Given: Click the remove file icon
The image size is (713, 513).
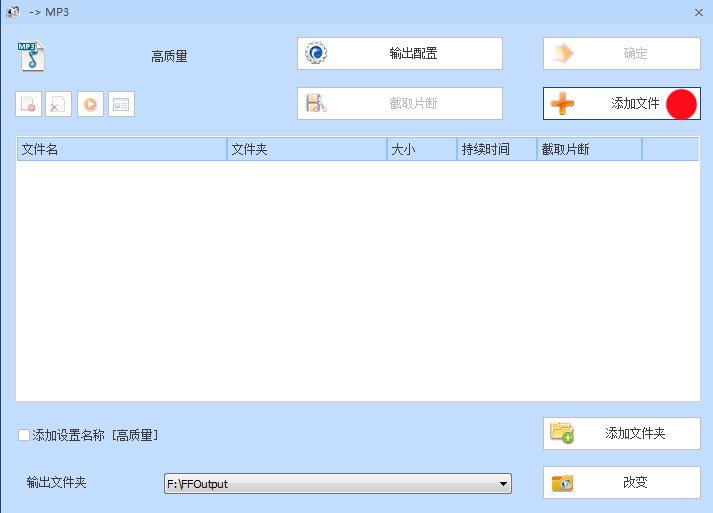Looking at the screenshot, I should tap(29, 104).
